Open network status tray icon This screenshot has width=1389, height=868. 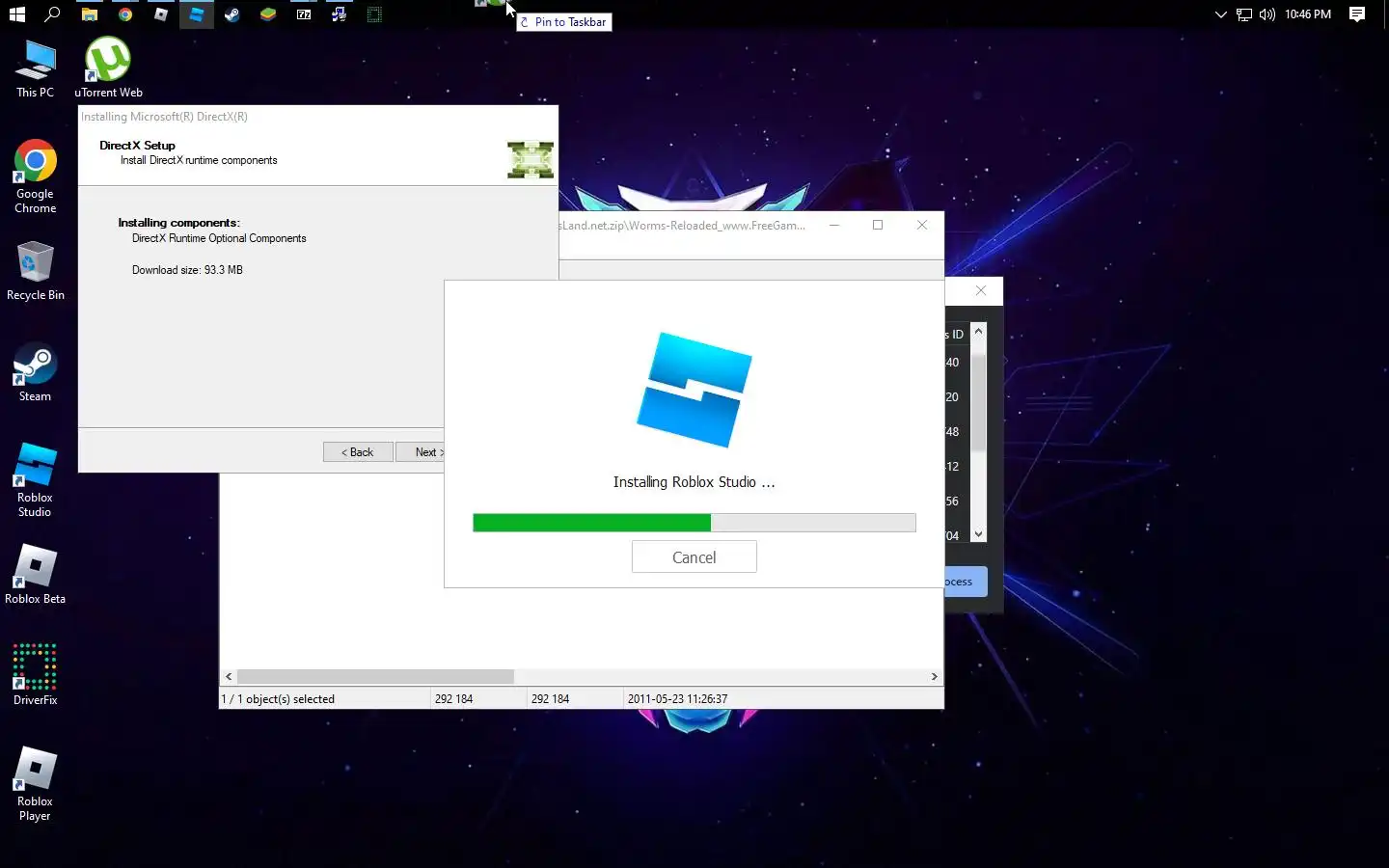pos(1244,14)
